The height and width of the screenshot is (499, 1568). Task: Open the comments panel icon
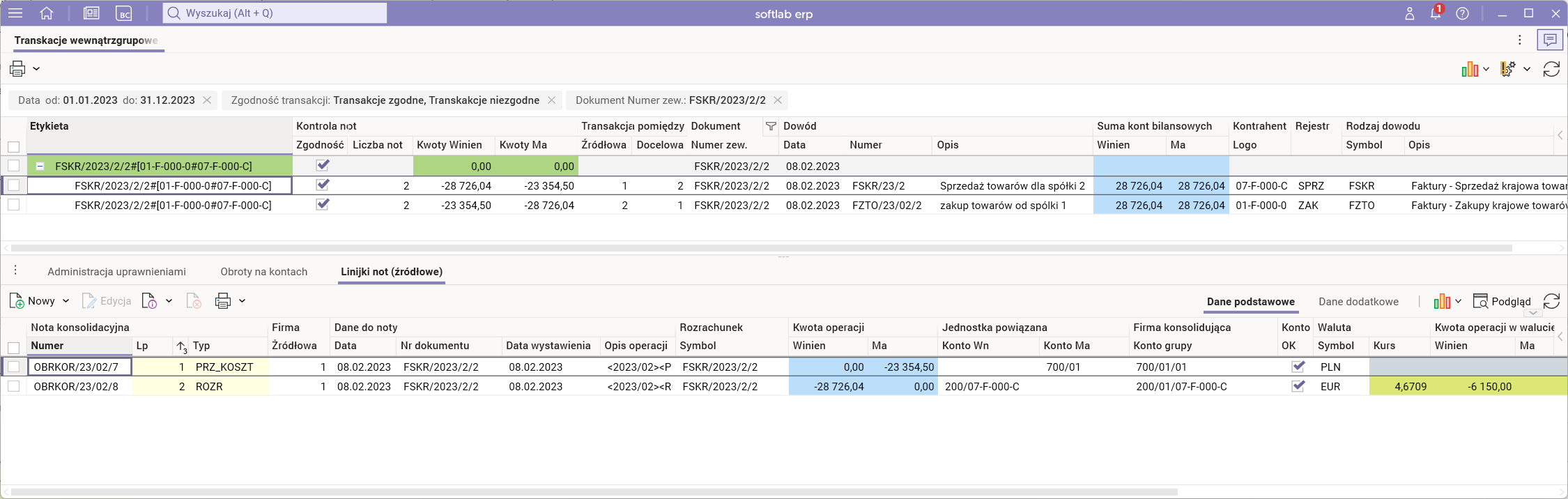click(1550, 40)
